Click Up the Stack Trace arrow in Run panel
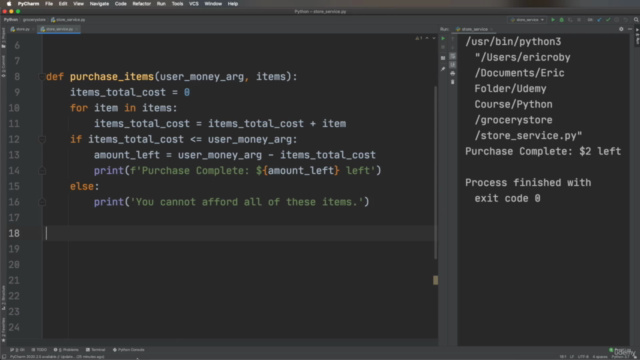 (x=452, y=38)
